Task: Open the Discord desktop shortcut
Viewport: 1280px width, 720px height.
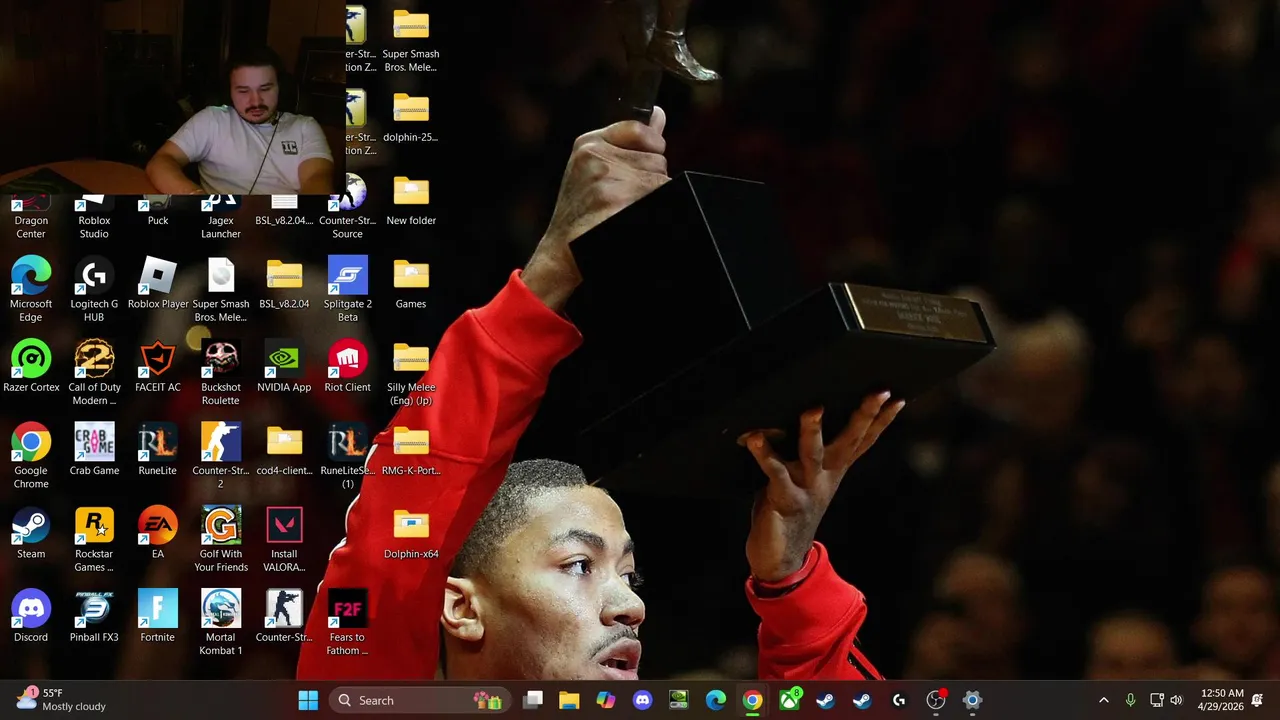Action: click(x=31, y=617)
